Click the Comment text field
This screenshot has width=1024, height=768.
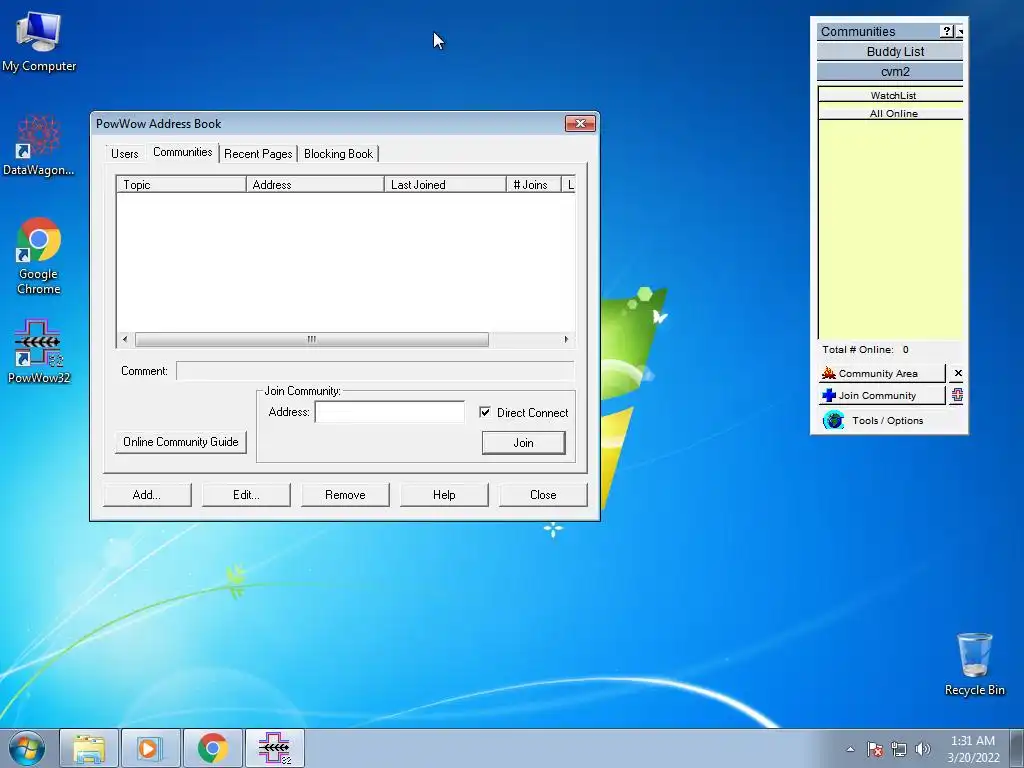(375, 371)
